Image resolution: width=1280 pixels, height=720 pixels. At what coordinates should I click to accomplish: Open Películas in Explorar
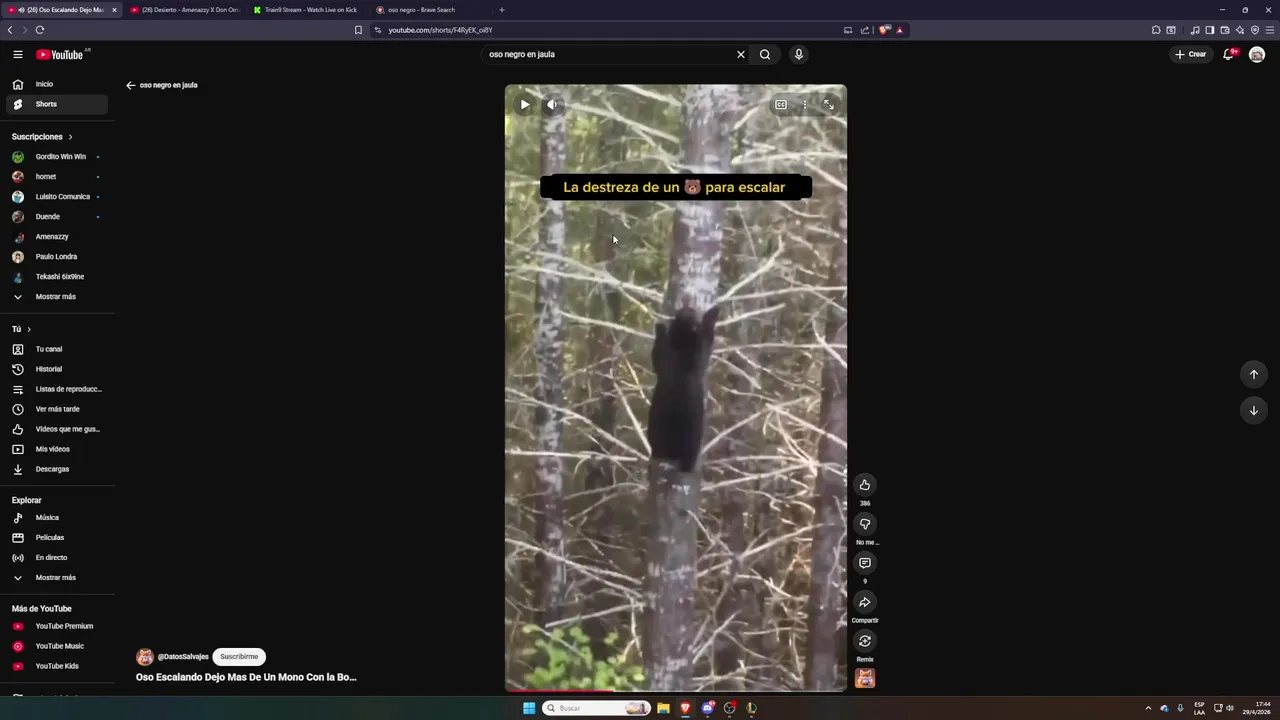tap(56, 538)
